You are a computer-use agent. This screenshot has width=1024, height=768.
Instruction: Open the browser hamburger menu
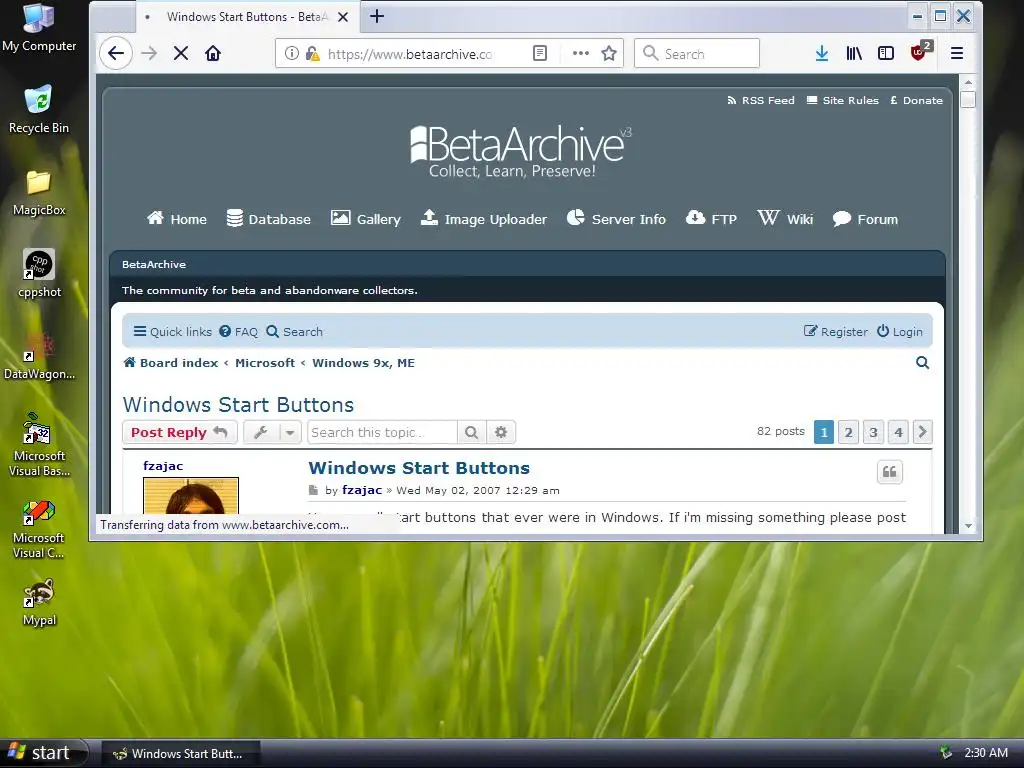pos(957,54)
